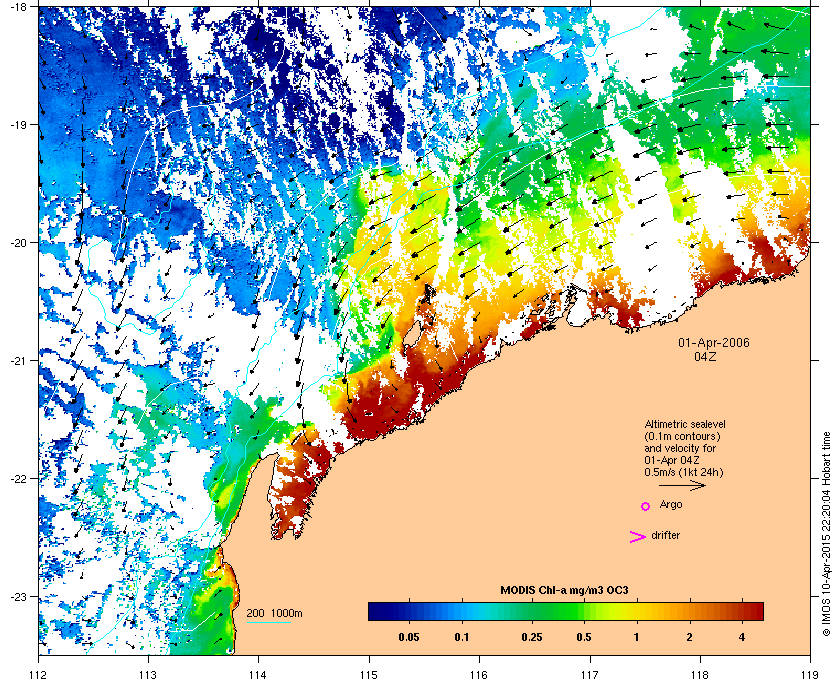840x680 pixels.
Task: Click the '200 1000m' depth label
Action: click(274, 613)
